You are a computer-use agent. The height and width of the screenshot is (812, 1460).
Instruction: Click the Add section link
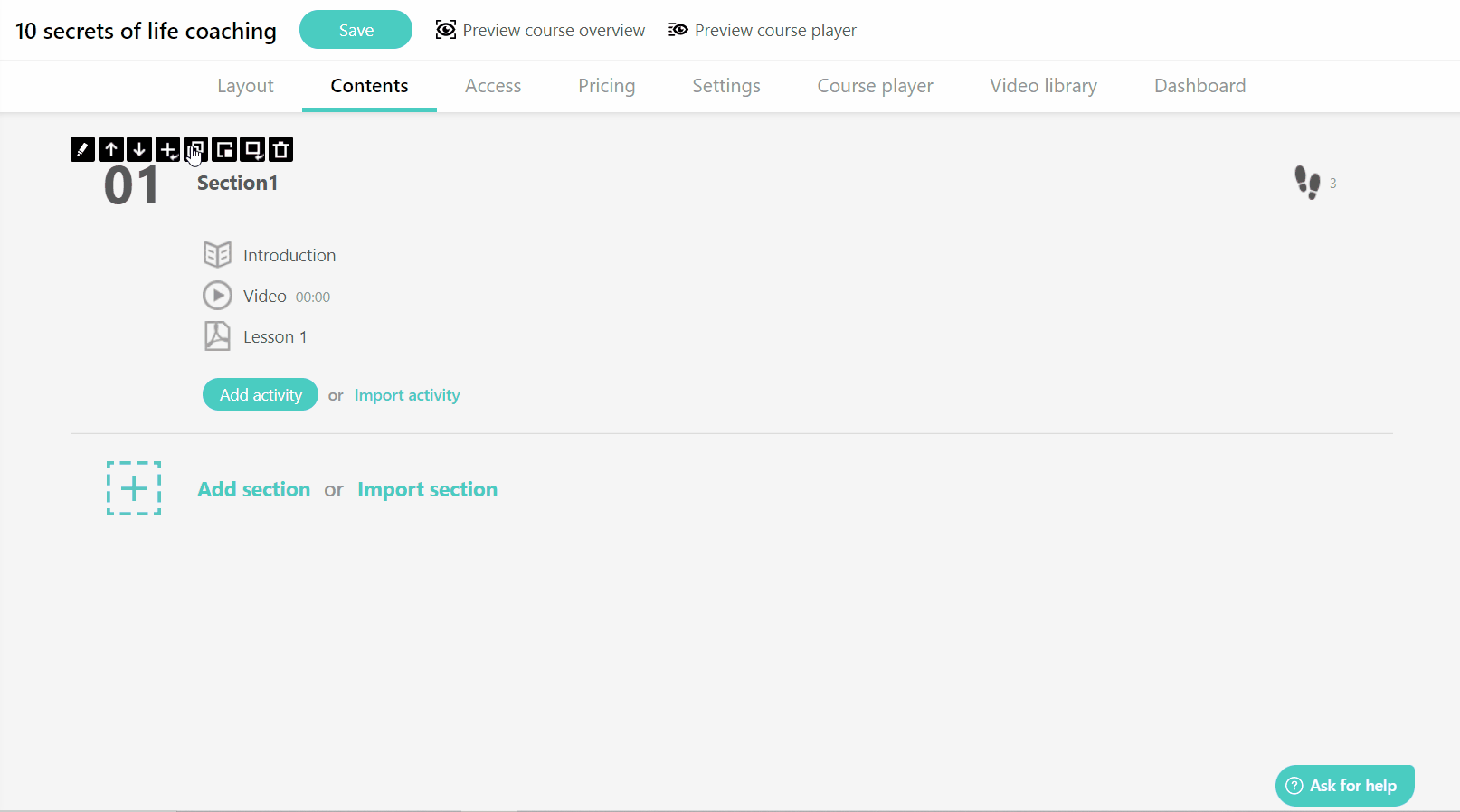(254, 489)
